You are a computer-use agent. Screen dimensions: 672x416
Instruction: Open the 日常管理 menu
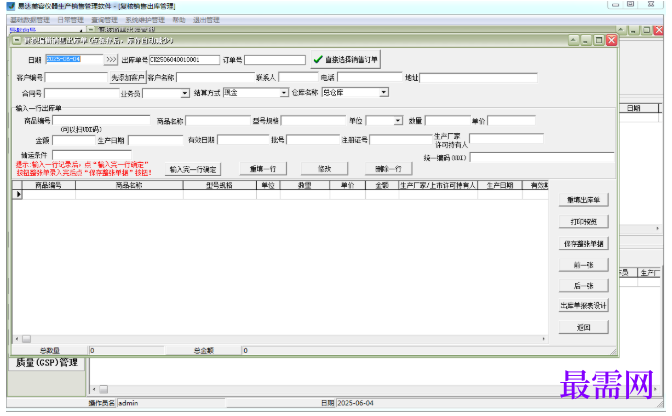[70, 20]
